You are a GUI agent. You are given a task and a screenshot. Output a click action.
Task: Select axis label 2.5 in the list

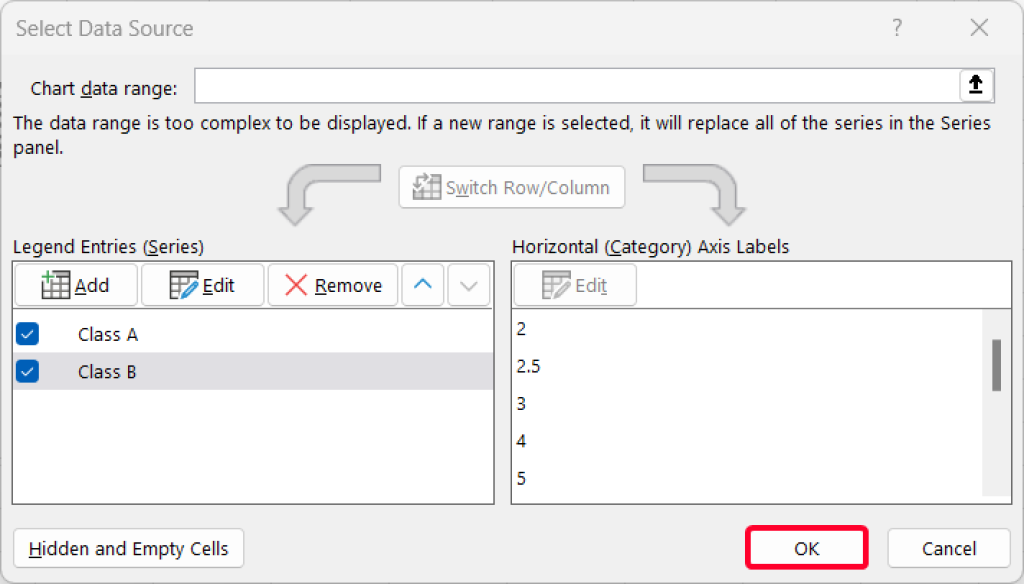point(528,366)
